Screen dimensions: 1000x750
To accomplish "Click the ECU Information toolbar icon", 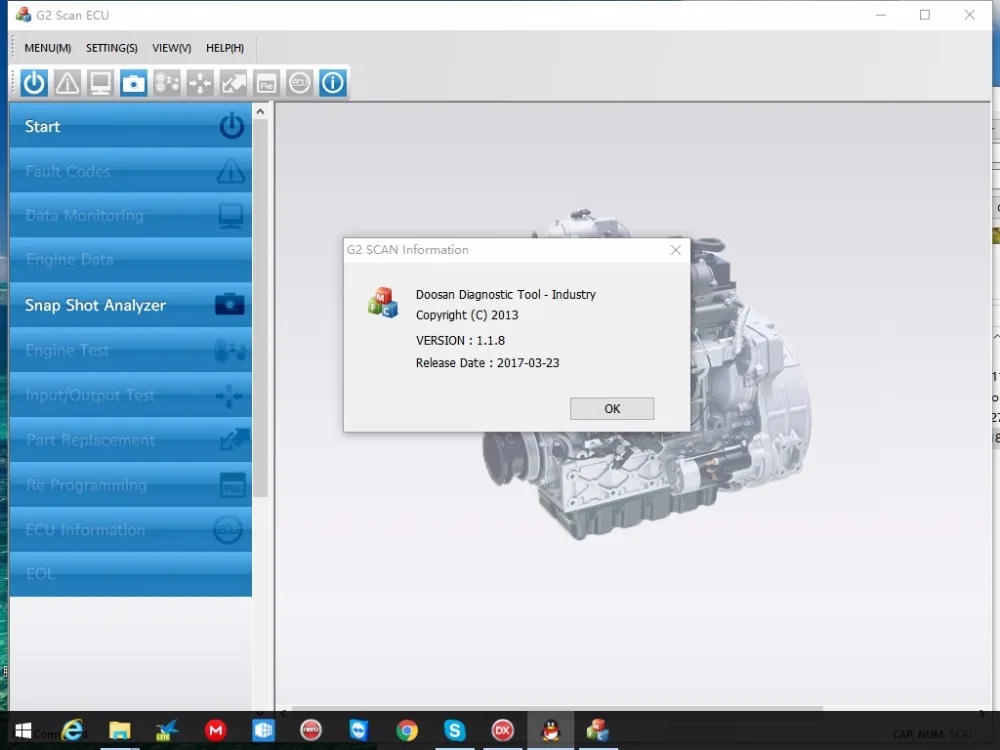I will (299, 83).
